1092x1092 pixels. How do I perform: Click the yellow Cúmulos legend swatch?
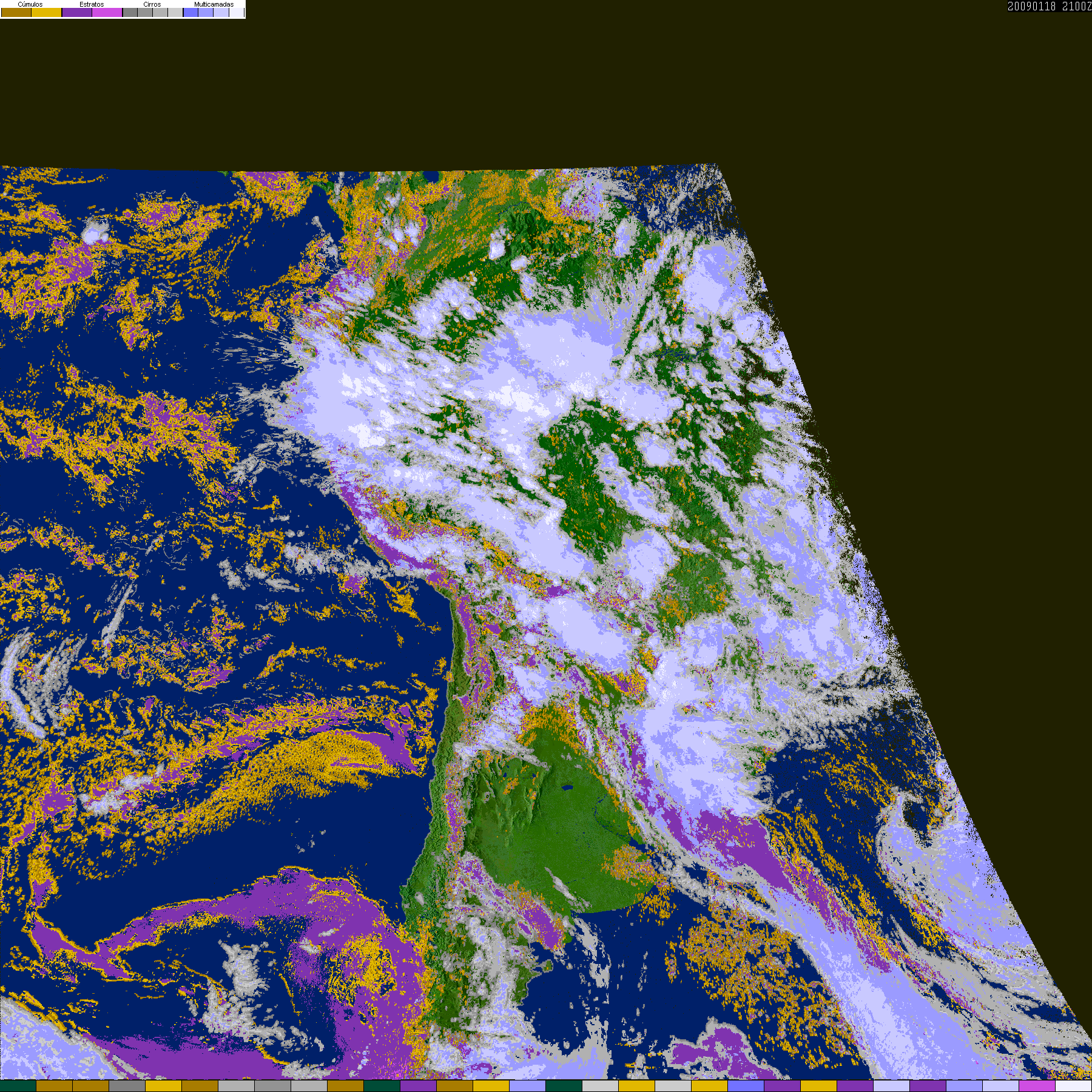click(x=47, y=12)
